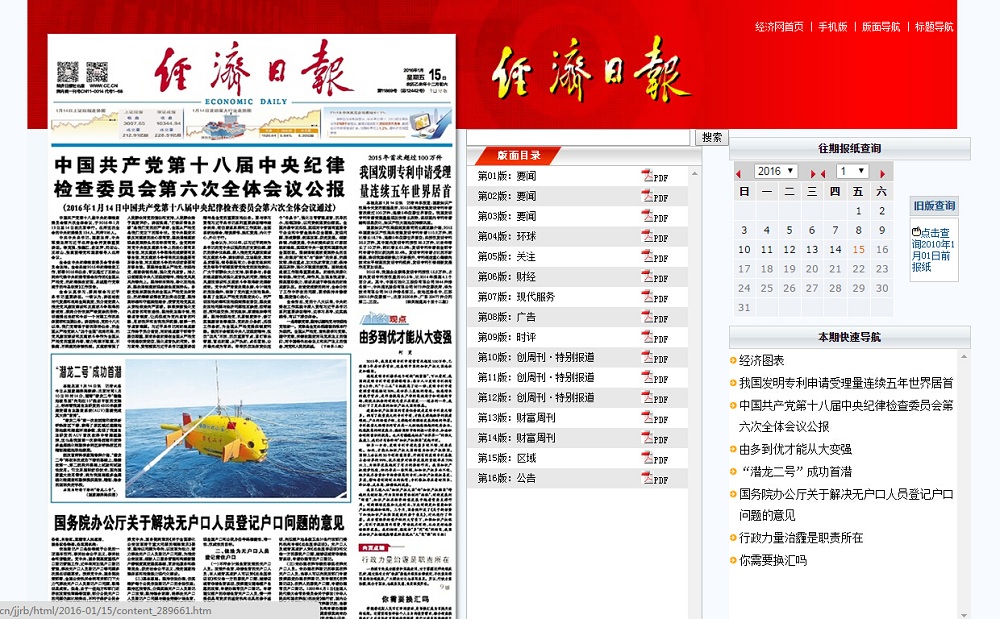The height and width of the screenshot is (619, 1000).
Task: Download PDF of 第05版 关注
Action: pyautogui.click(x=654, y=257)
